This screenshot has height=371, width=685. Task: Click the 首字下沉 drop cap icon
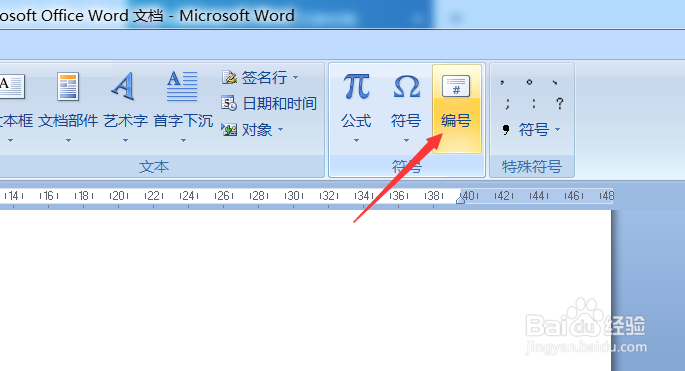click(183, 87)
